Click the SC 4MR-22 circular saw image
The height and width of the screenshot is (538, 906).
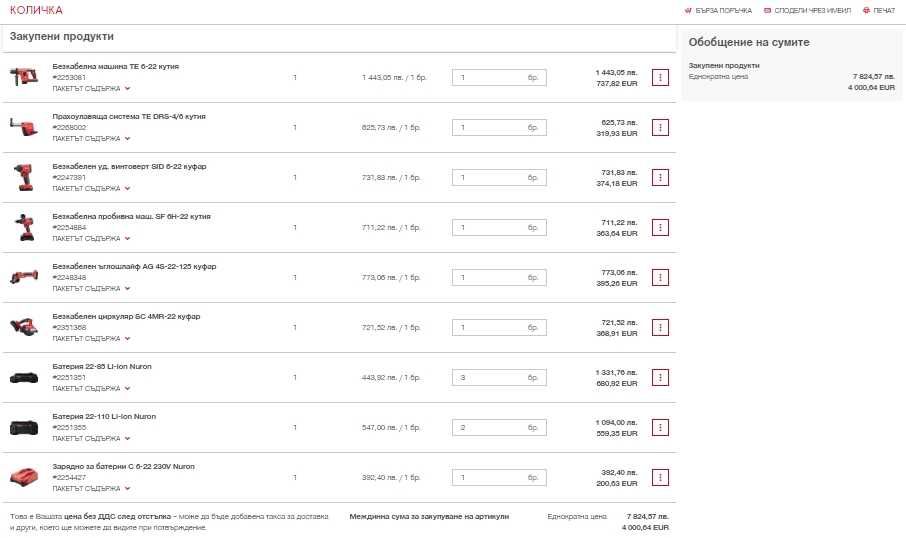click(23, 327)
